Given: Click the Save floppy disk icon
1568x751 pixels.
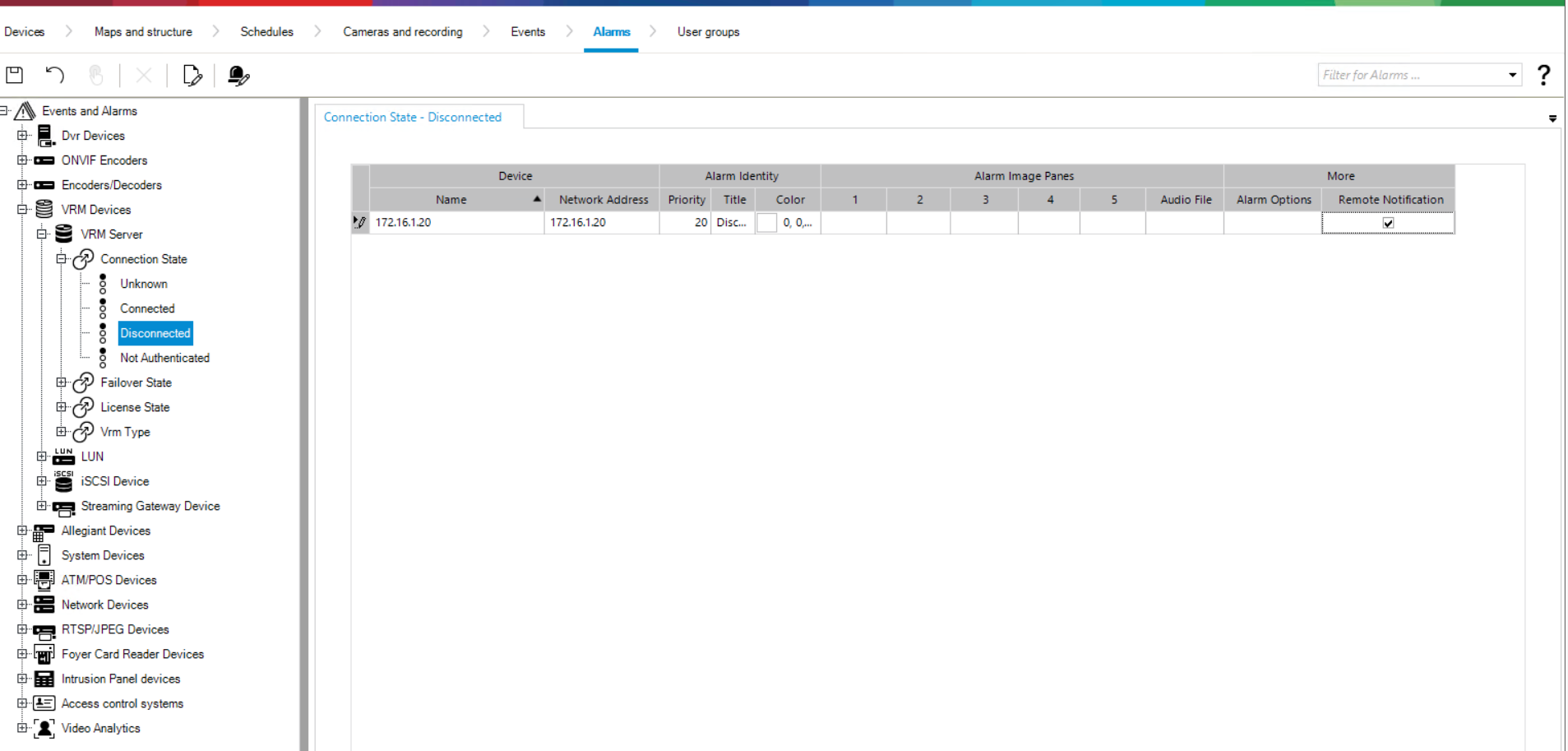Looking at the screenshot, I should pos(15,76).
